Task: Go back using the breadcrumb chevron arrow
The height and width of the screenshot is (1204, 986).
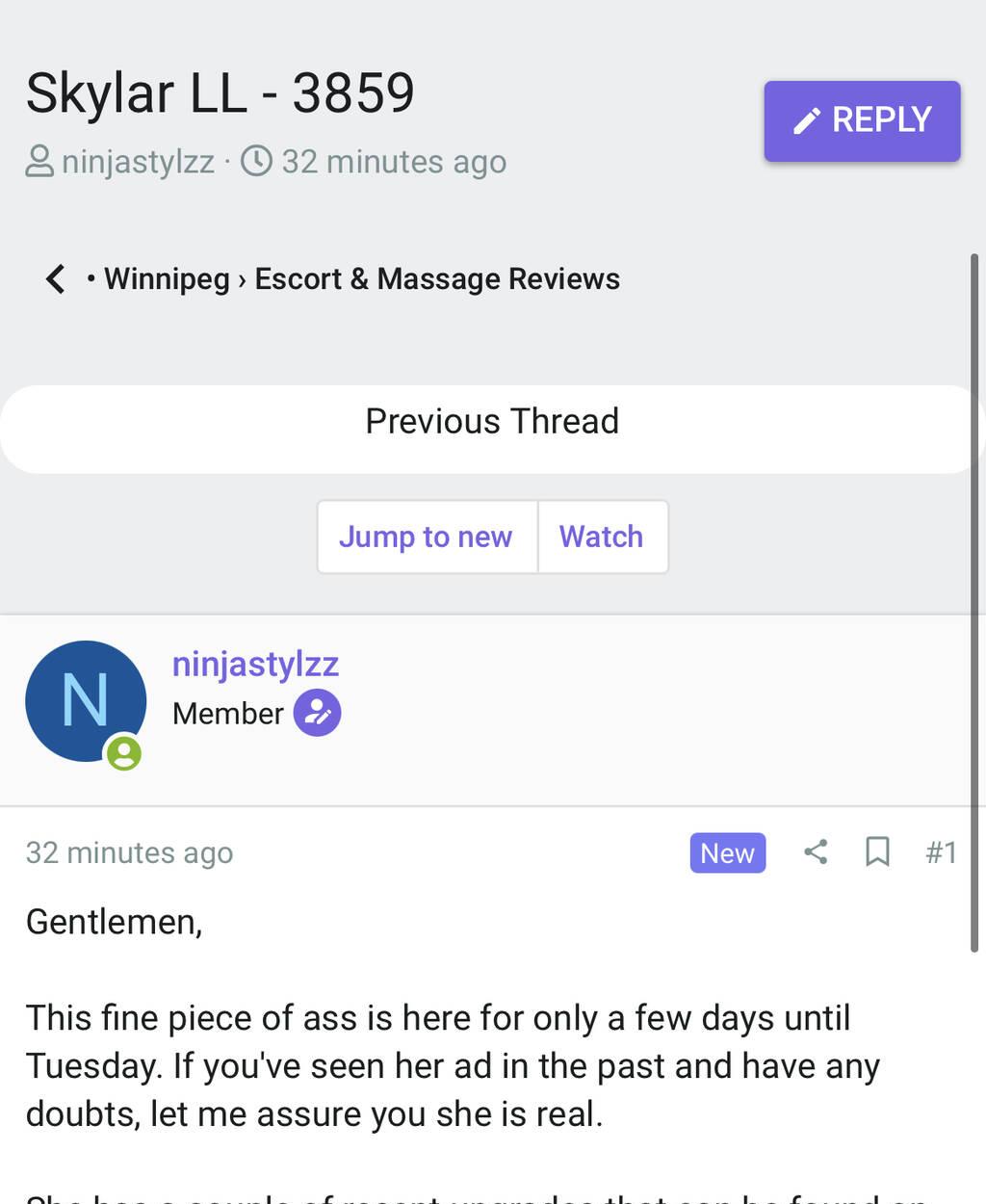Action: point(56,279)
